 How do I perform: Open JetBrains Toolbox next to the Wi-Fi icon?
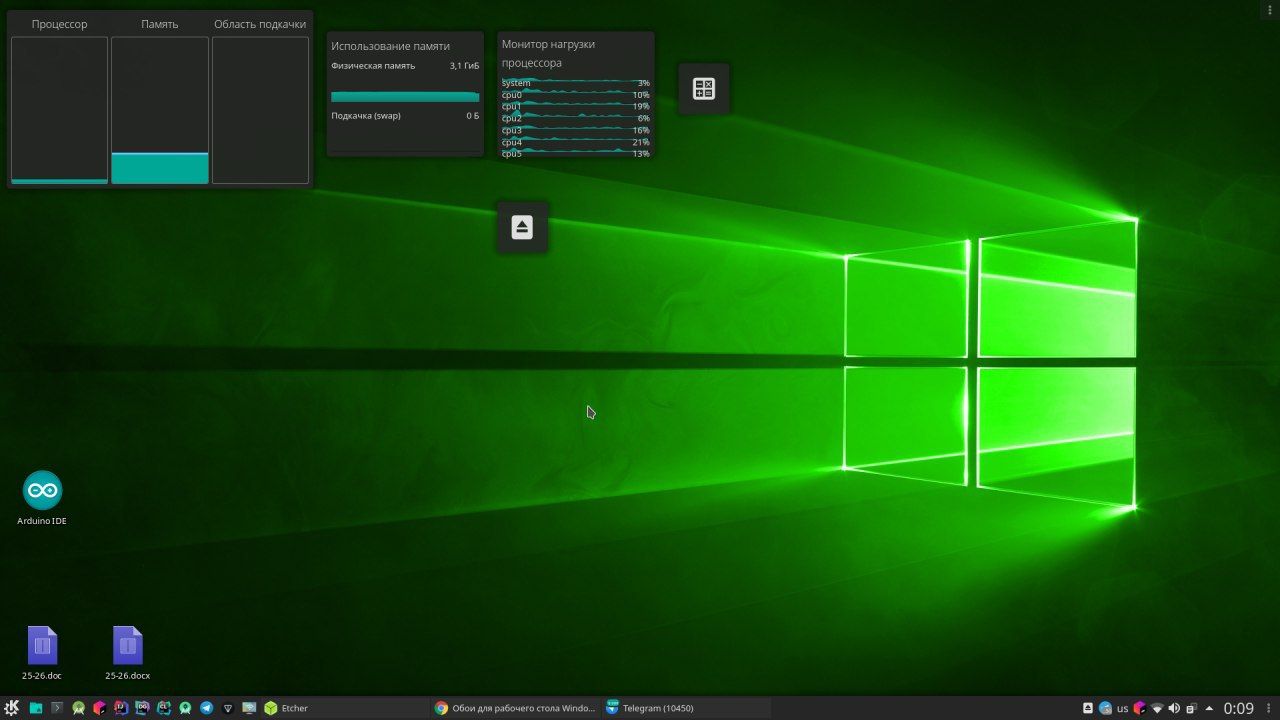pos(1139,708)
